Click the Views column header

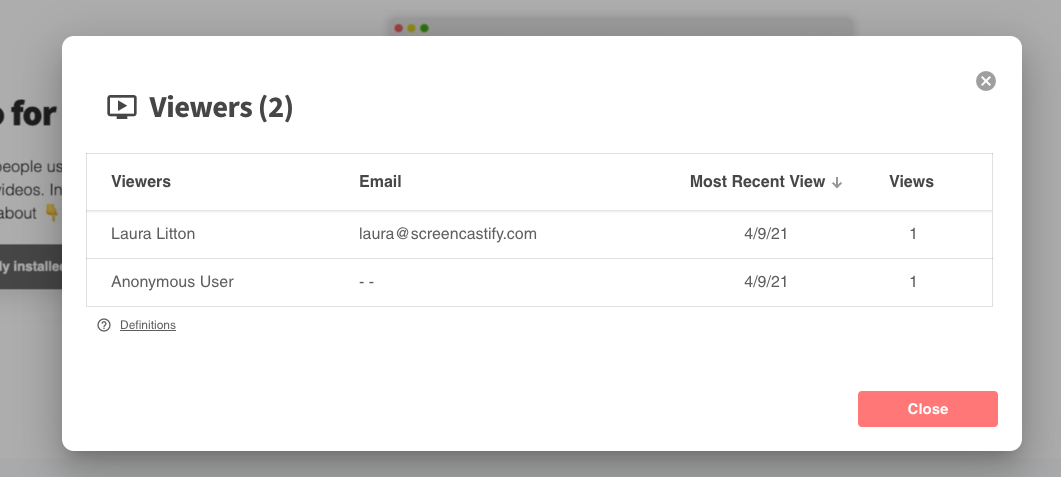(x=911, y=182)
